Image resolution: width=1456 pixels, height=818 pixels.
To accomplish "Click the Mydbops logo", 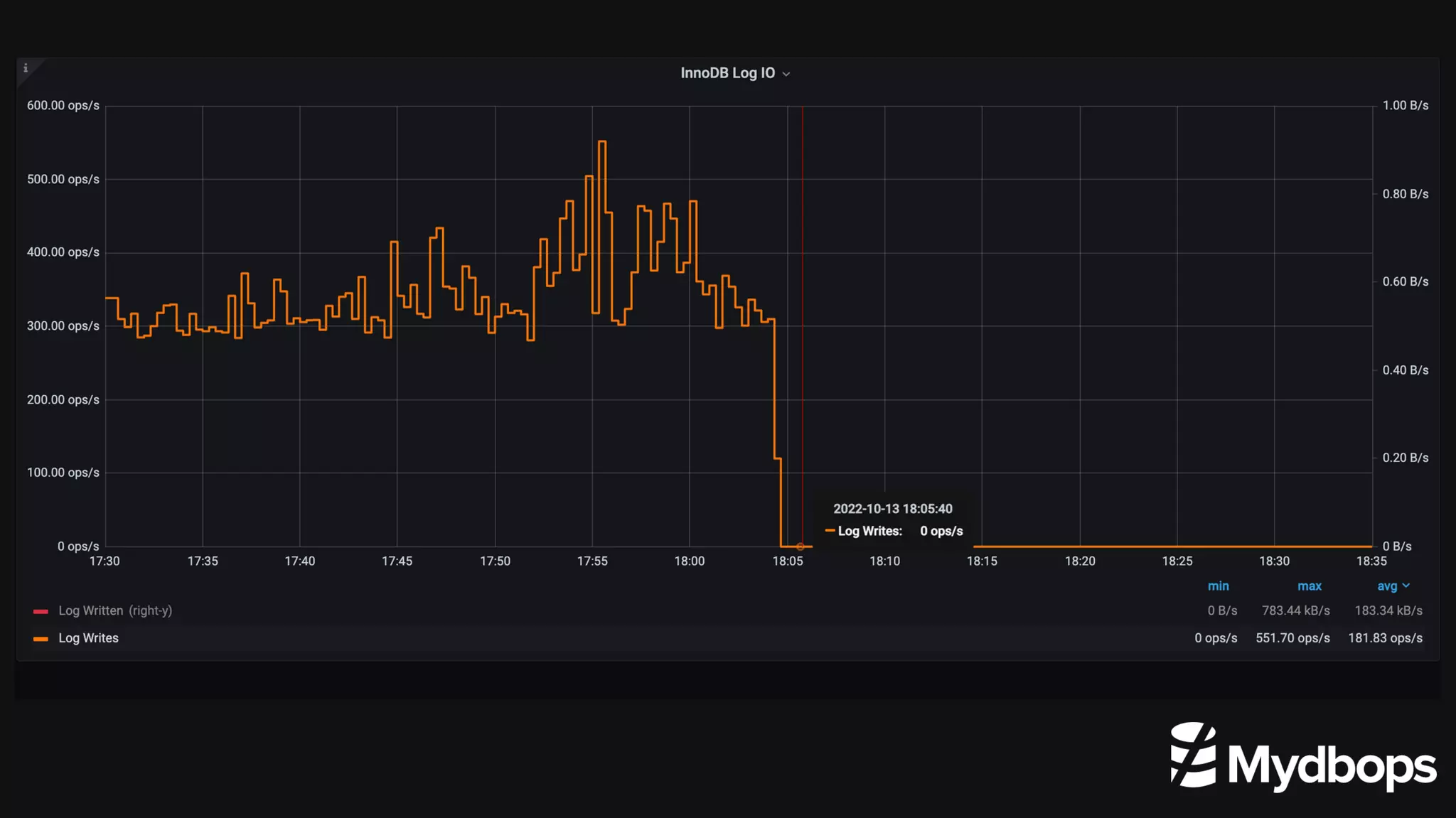I will tap(1303, 758).
